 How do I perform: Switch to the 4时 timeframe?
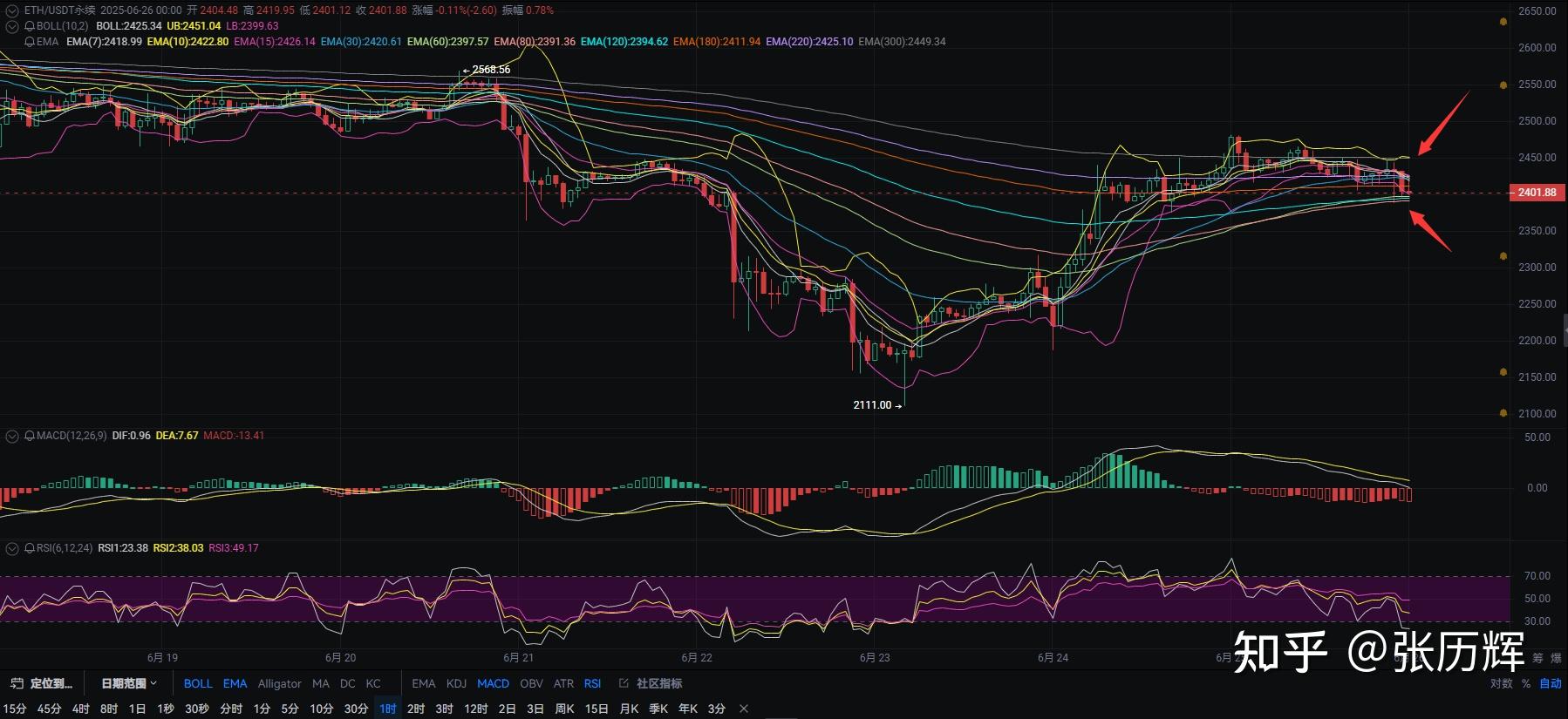pyautogui.click(x=80, y=709)
